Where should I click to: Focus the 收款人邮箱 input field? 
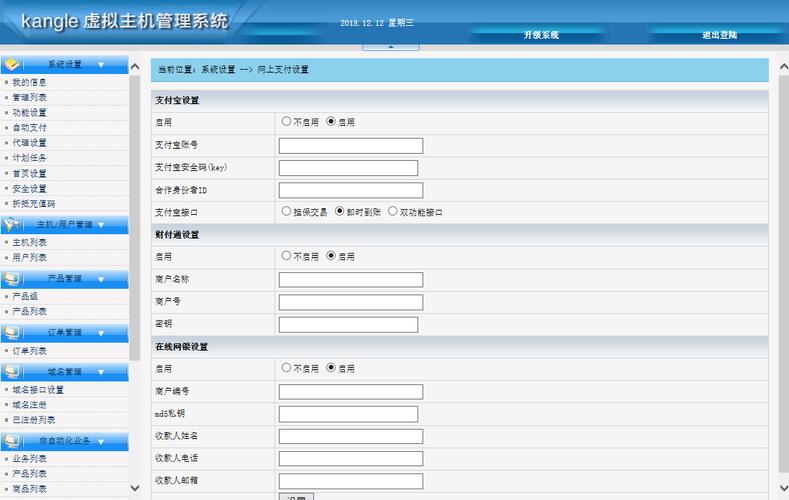351,481
